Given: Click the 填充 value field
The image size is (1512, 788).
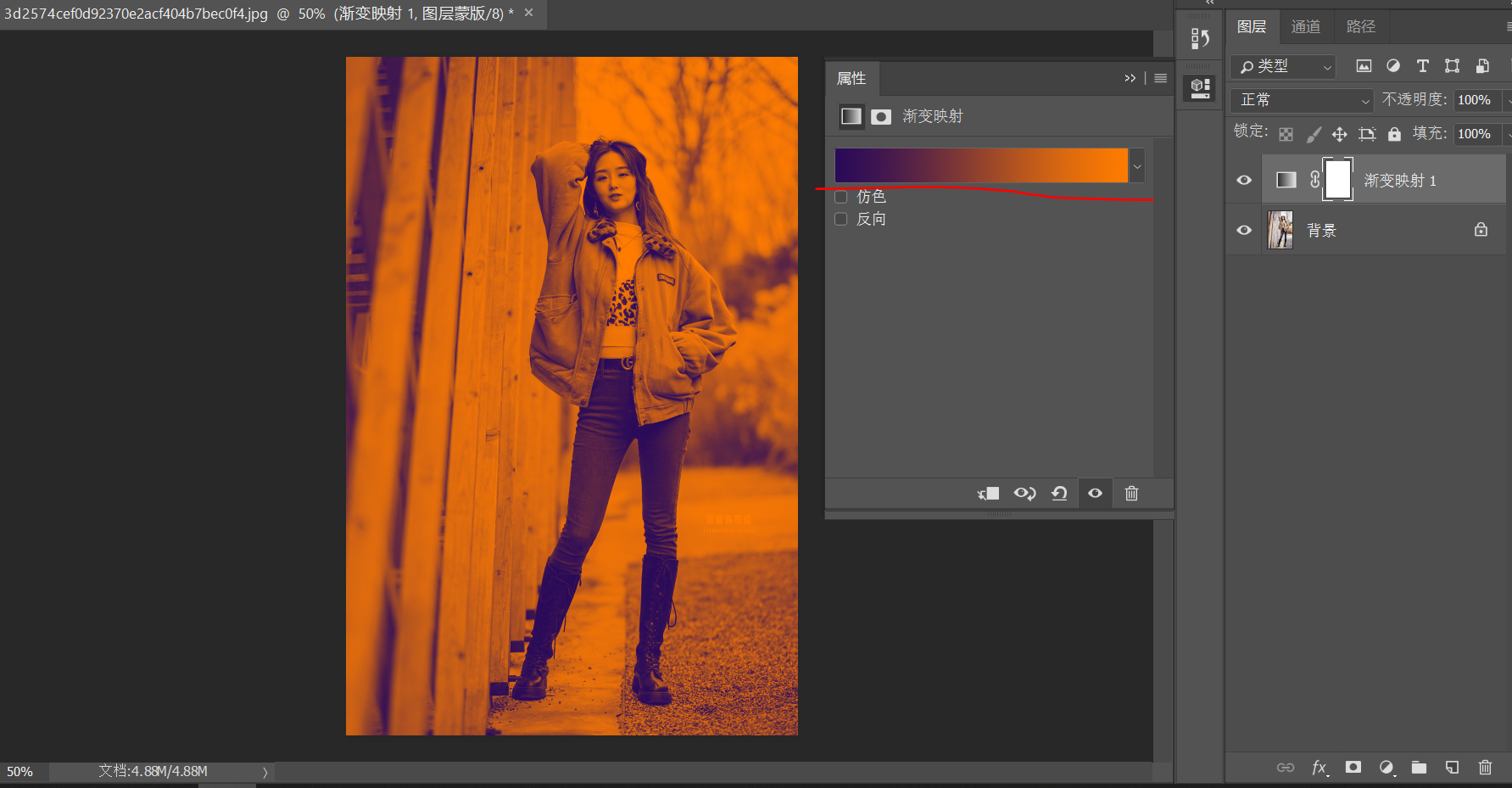Looking at the screenshot, I should pyautogui.click(x=1476, y=134).
